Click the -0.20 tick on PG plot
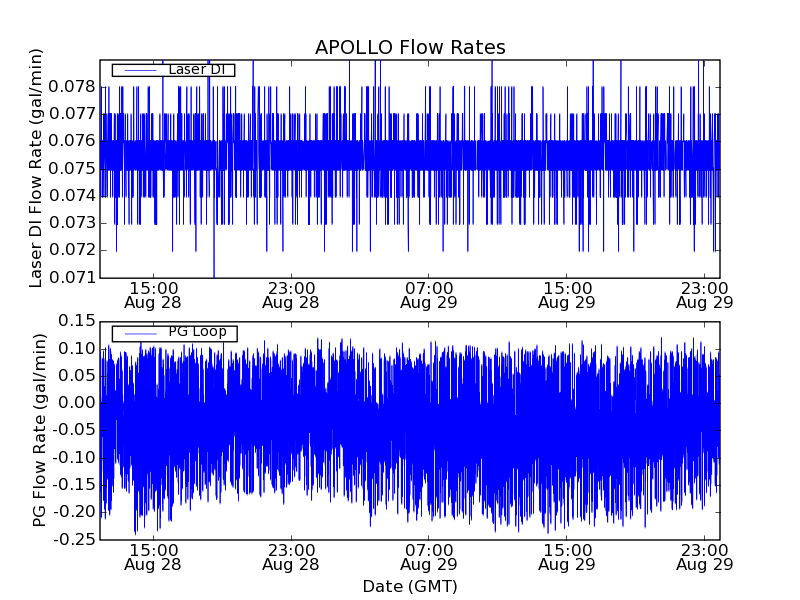The width and height of the screenshot is (800, 600). [x=74, y=512]
